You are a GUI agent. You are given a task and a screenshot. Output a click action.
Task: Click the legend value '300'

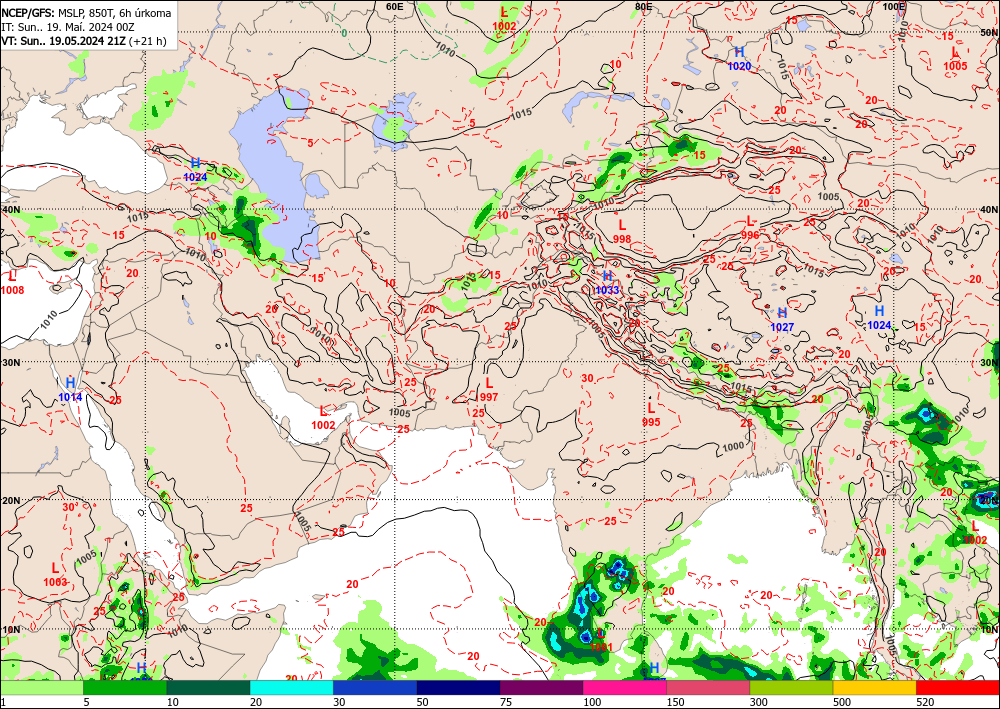(758, 702)
